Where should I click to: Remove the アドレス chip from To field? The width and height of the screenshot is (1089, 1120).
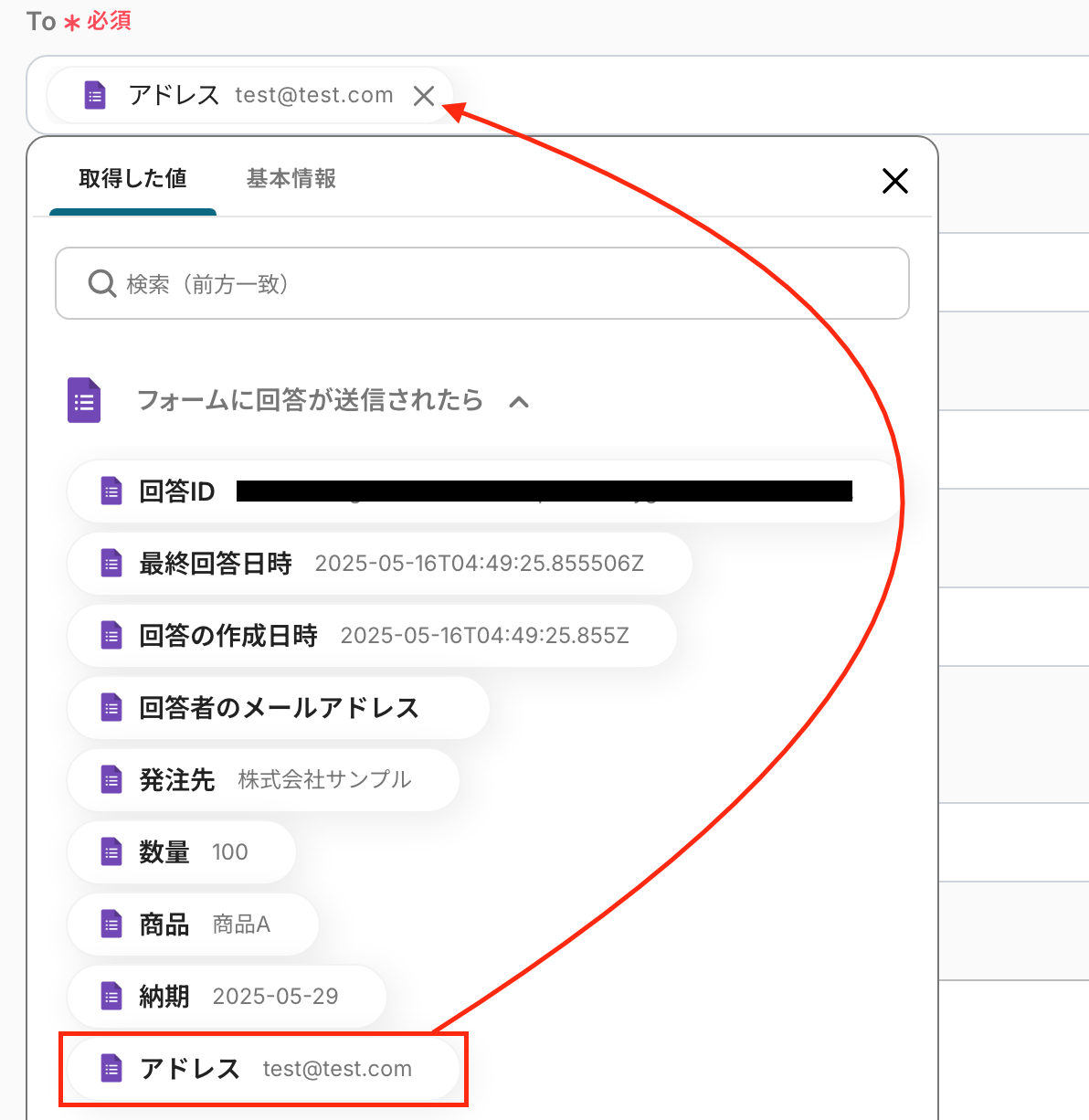click(423, 96)
